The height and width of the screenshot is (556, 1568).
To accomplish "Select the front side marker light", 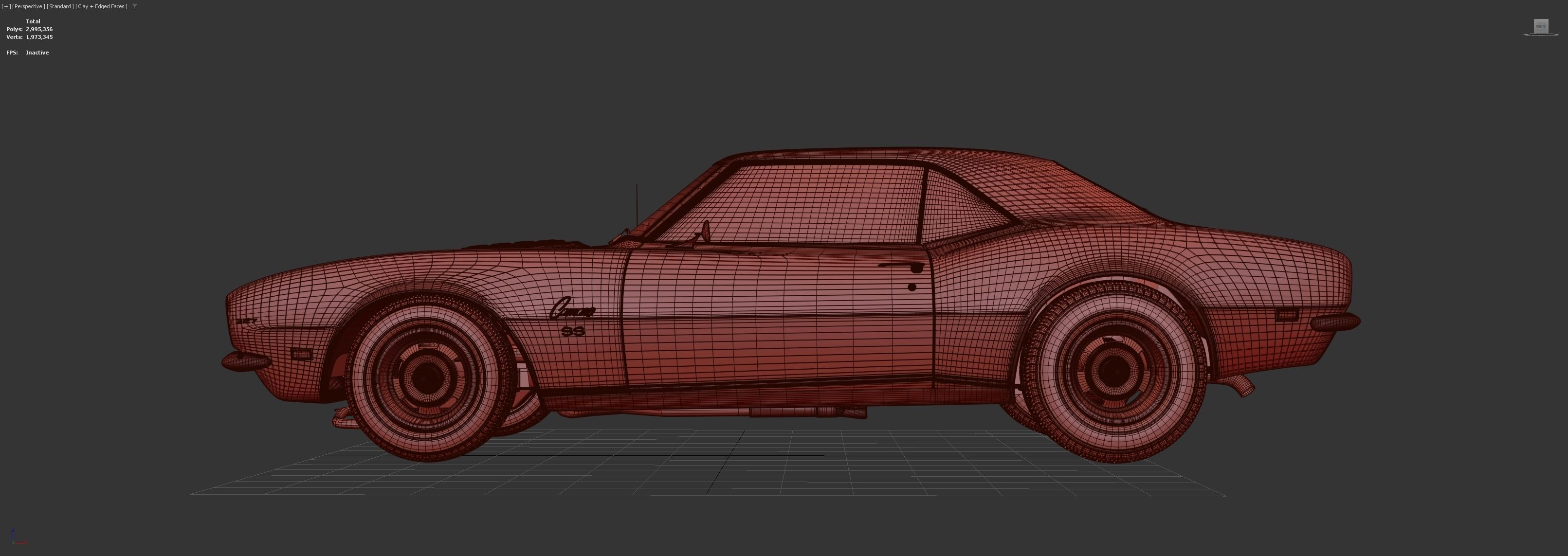I will (x=301, y=354).
